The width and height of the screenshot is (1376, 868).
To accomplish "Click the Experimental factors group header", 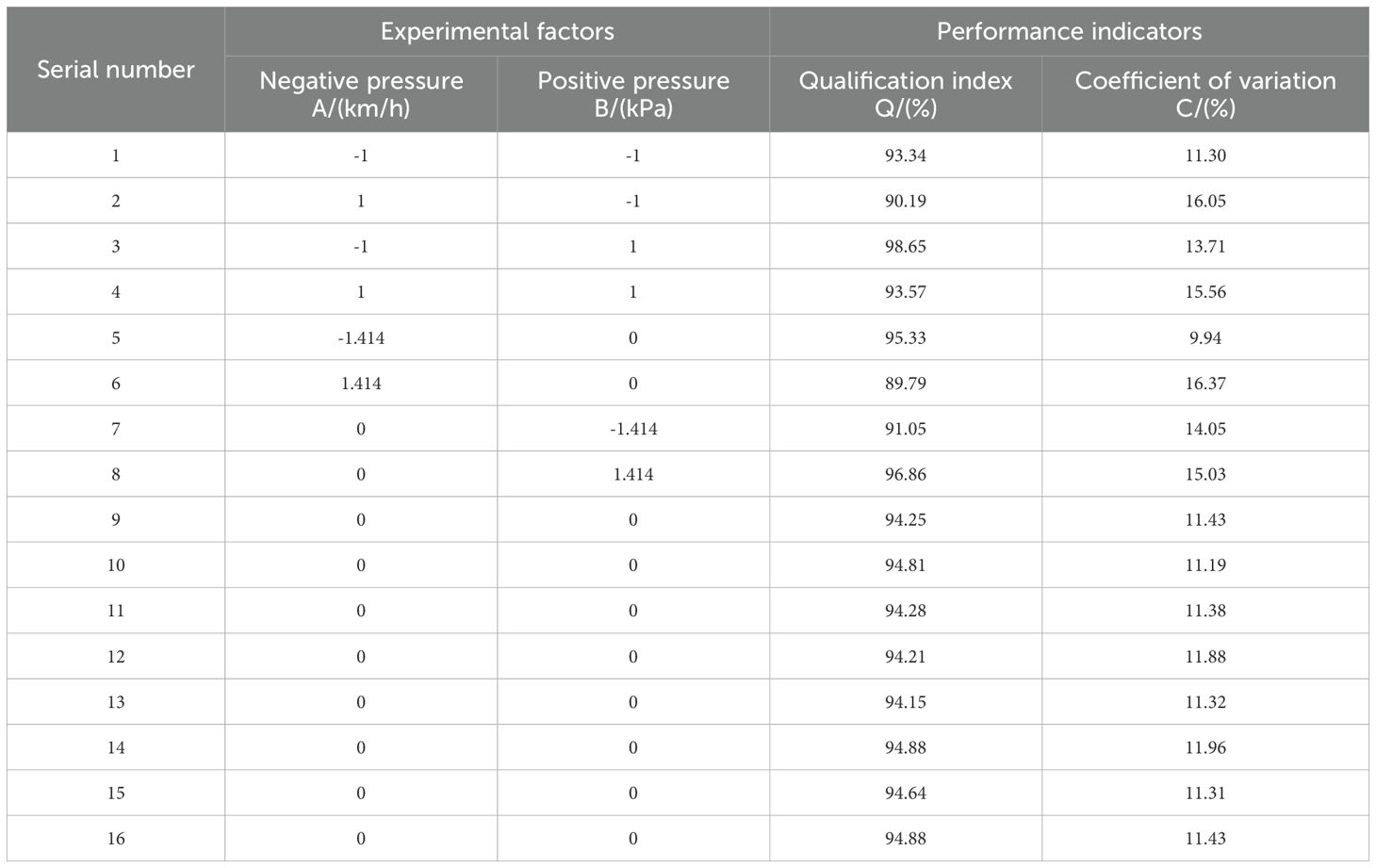I will click(x=497, y=31).
